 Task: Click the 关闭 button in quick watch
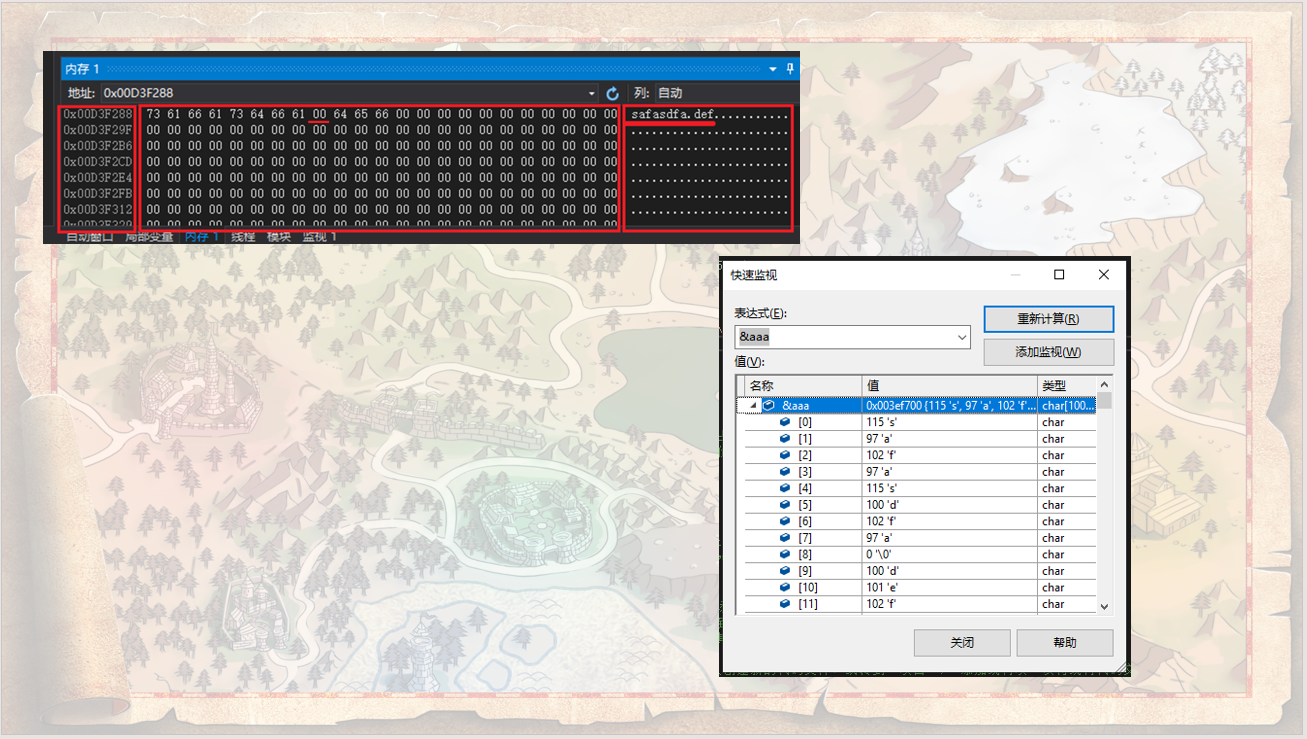962,643
